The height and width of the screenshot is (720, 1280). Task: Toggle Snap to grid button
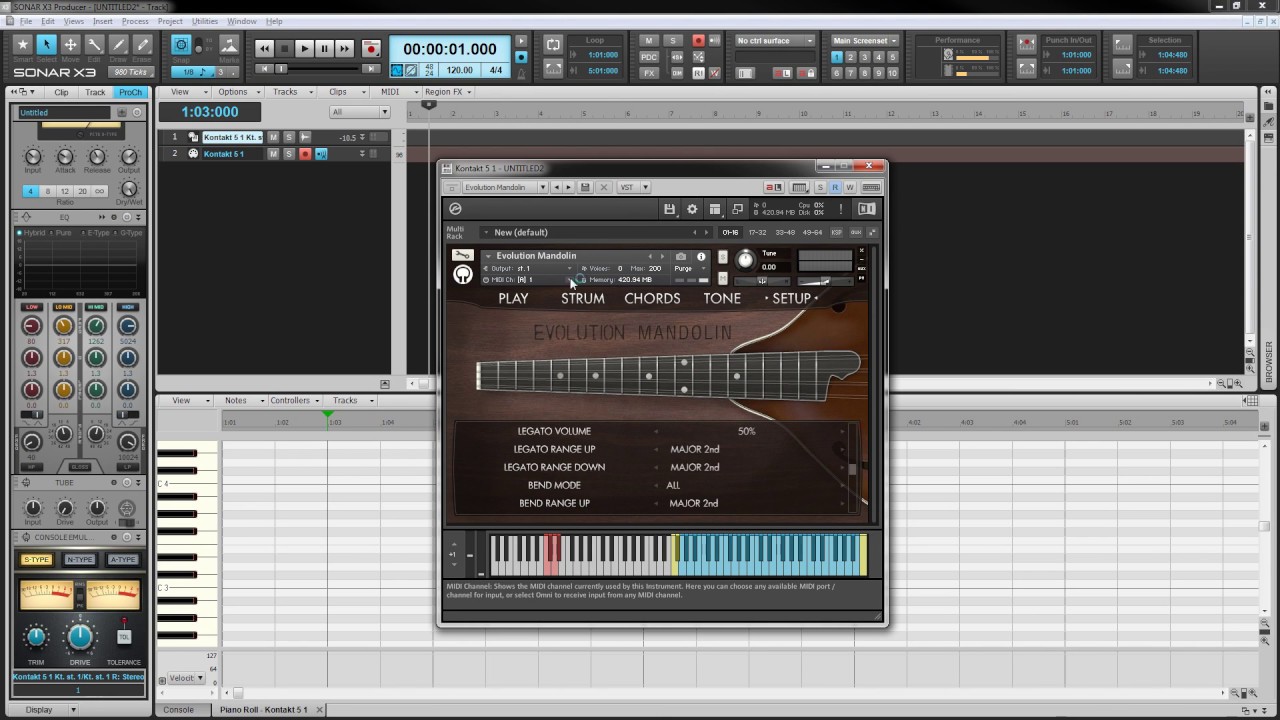click(181, 45)
